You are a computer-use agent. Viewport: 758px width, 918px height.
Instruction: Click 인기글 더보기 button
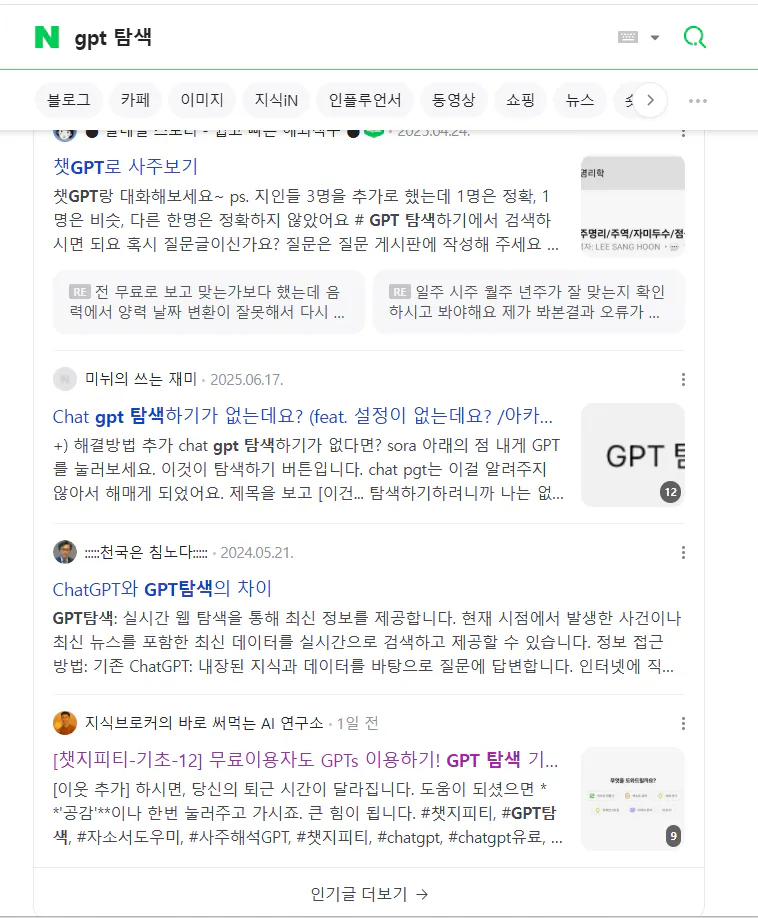click(x=369, y=893)
